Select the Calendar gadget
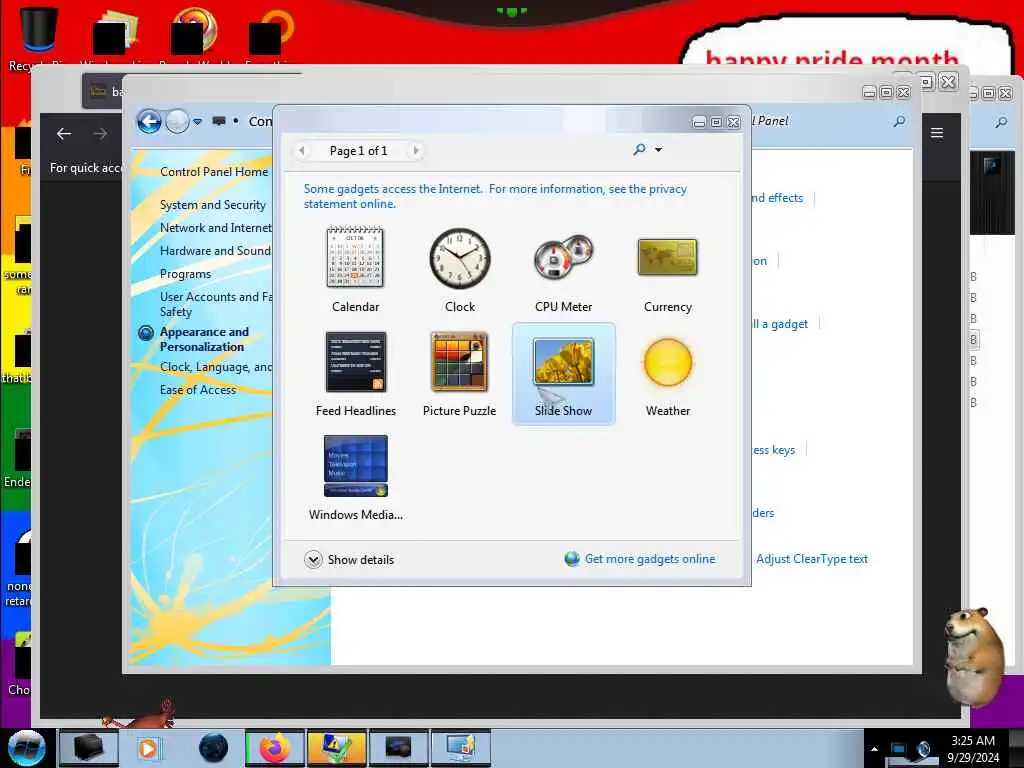Viewport: 1024px width, 768px height. point(355,270)
